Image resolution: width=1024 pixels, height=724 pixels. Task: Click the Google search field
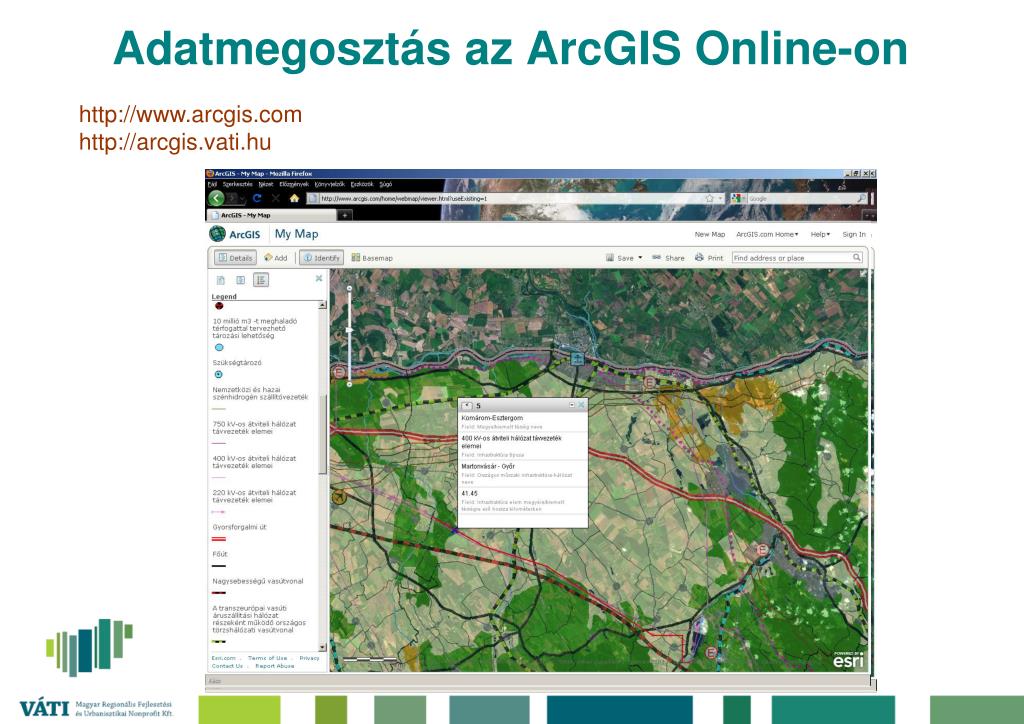[x=802, y=198]
